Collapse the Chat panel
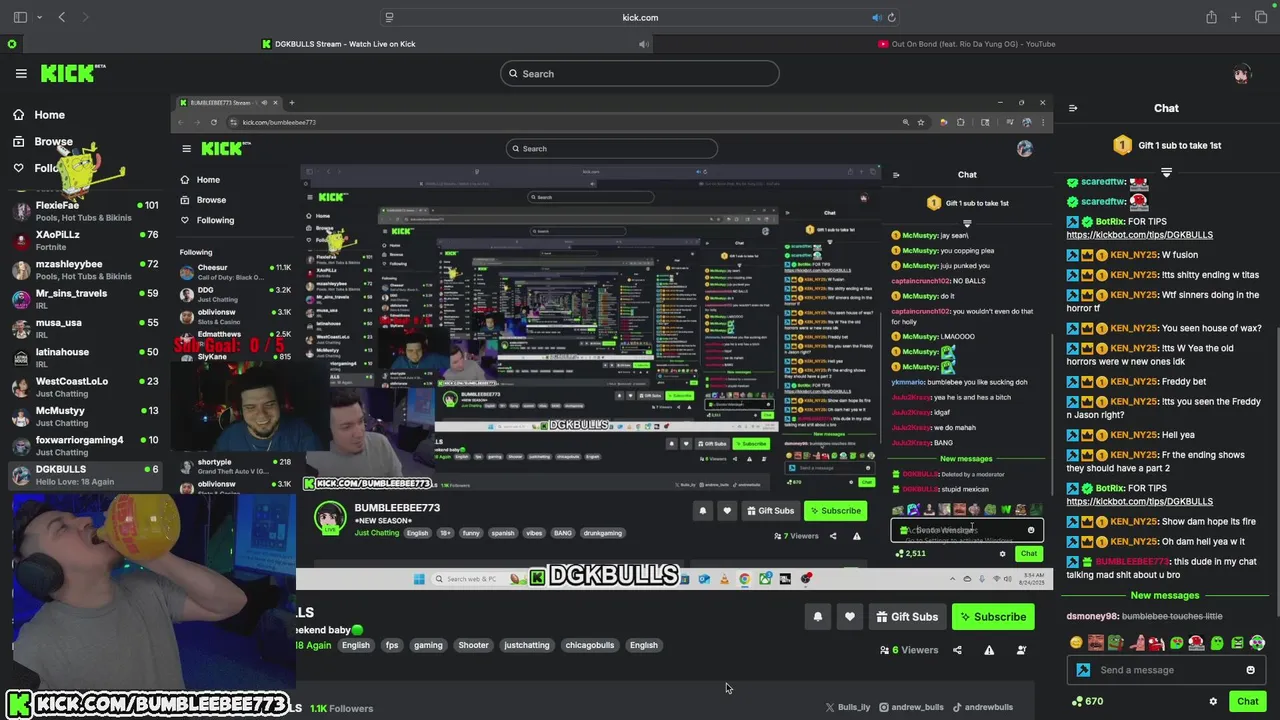Screen dimensions: 1280x720 (1073, 108)
